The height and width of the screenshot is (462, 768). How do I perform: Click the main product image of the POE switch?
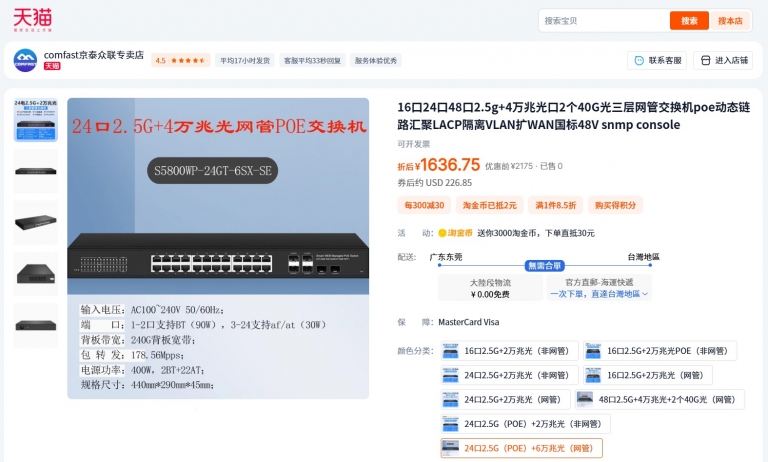[218, 248]
